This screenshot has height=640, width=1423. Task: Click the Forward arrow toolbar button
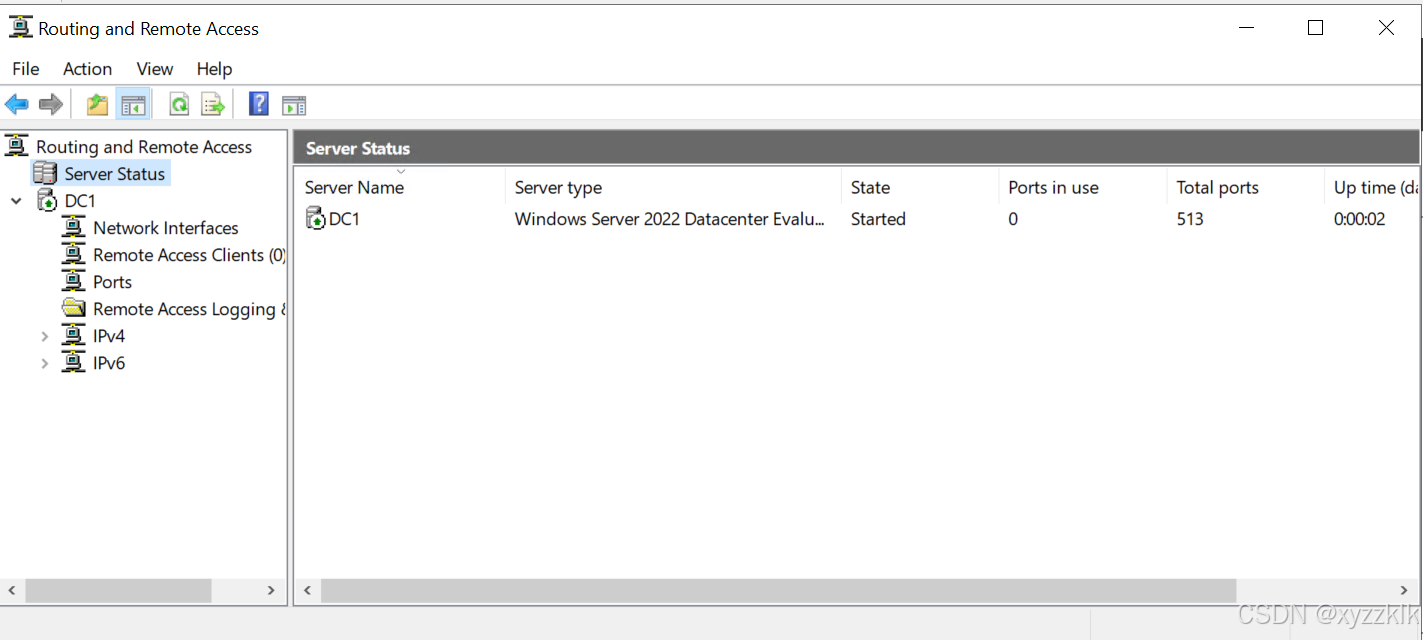click(x=51, y=104)
